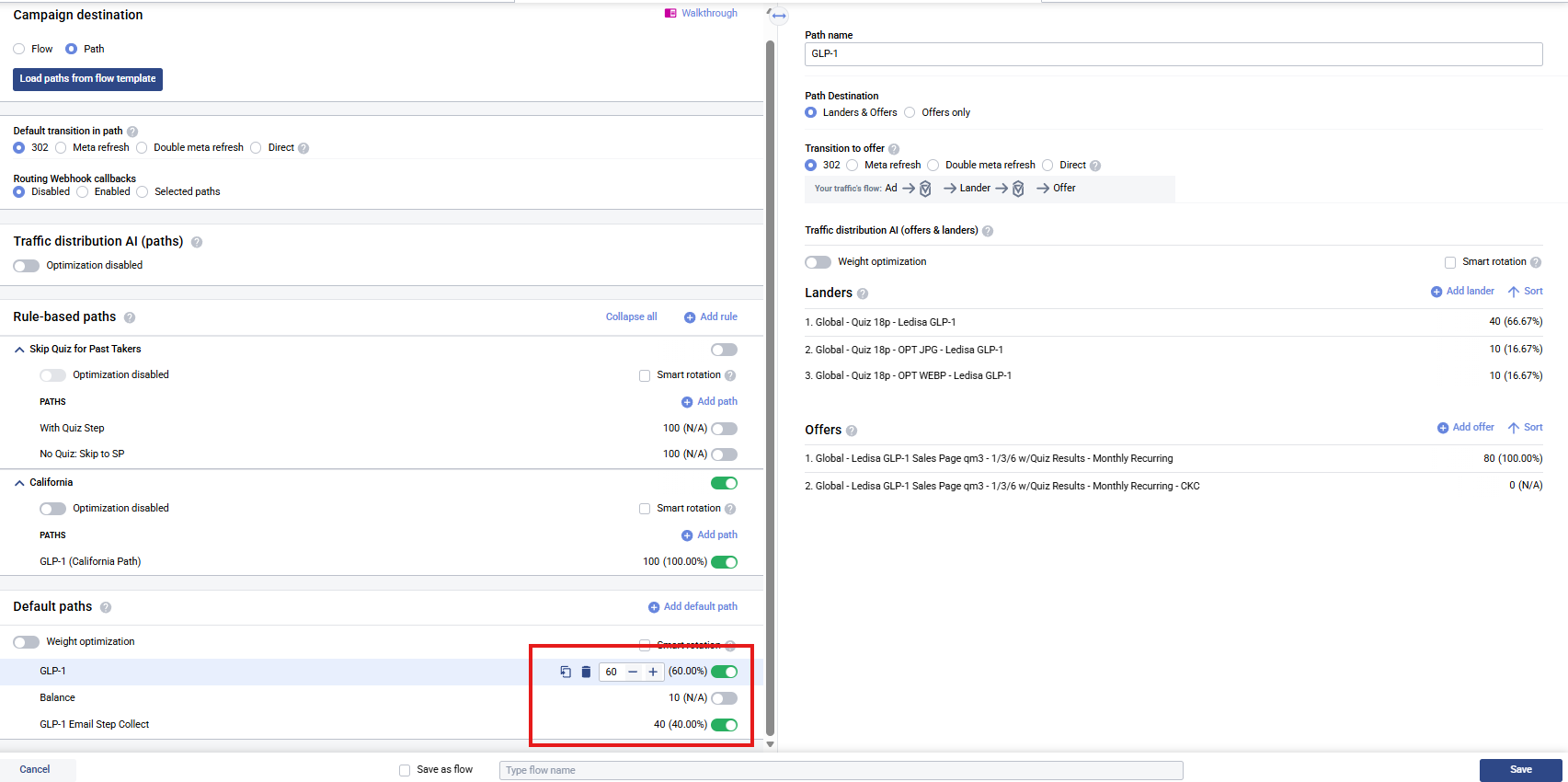1568x782 pixels.
Task: Click the Walkthrough icon link
Action: (x=670, y=13)
